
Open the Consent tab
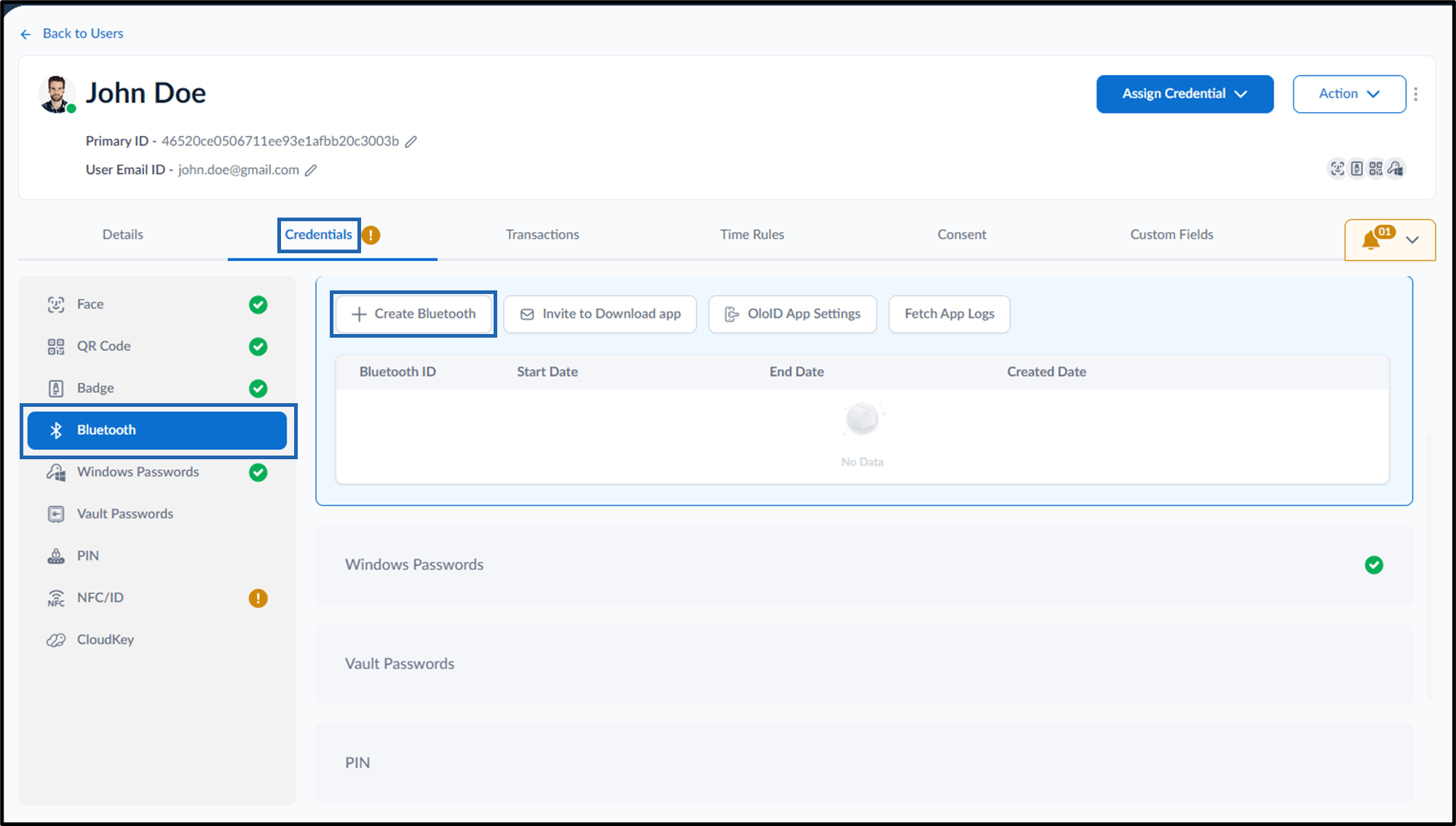962,234
